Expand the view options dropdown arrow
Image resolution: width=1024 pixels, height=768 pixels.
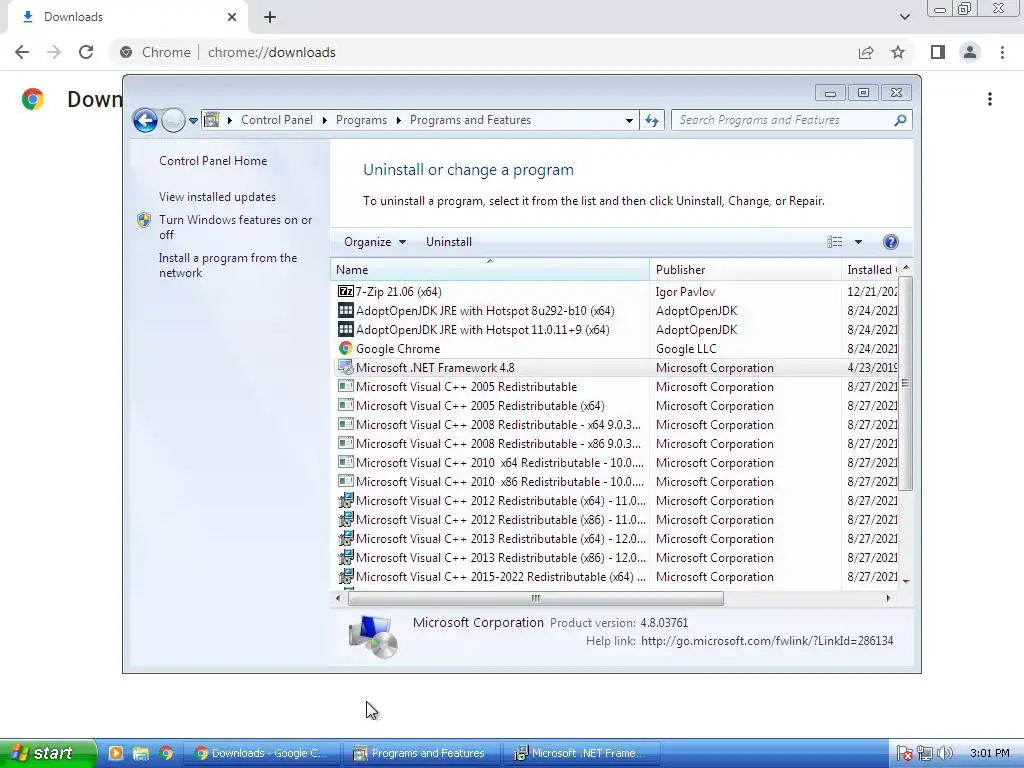[858, 242]
